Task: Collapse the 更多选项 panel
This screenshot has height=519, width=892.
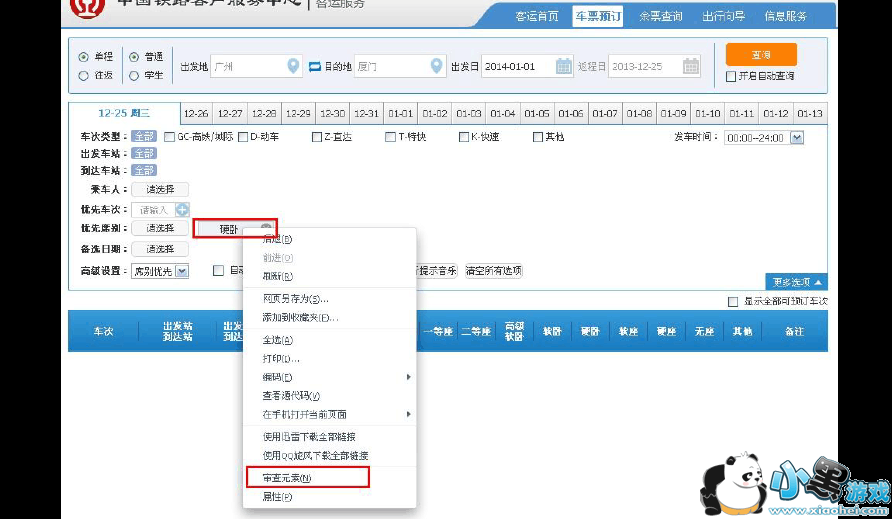Action: point(796,282)
